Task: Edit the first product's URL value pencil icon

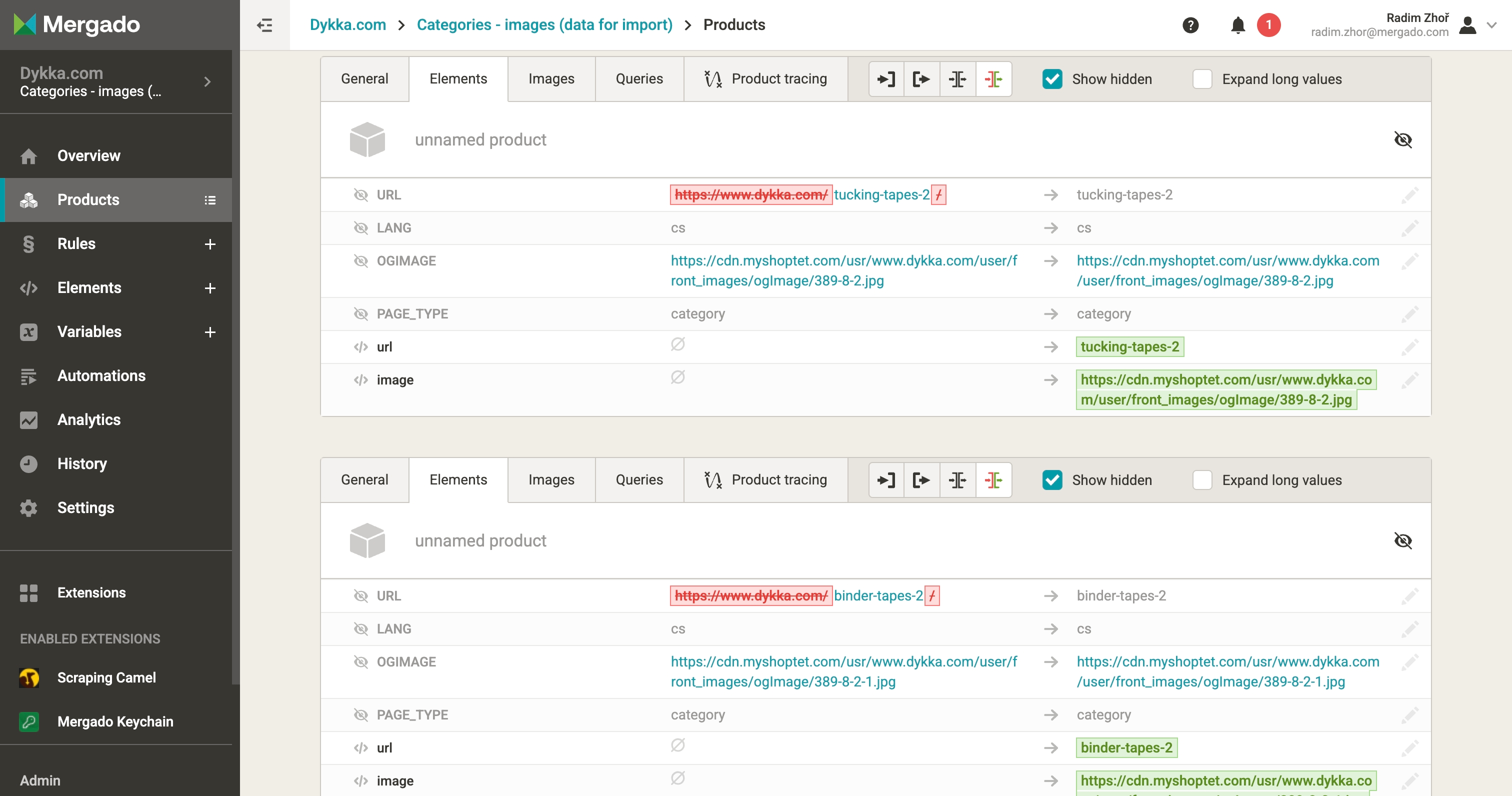Action: [1410, 195]
